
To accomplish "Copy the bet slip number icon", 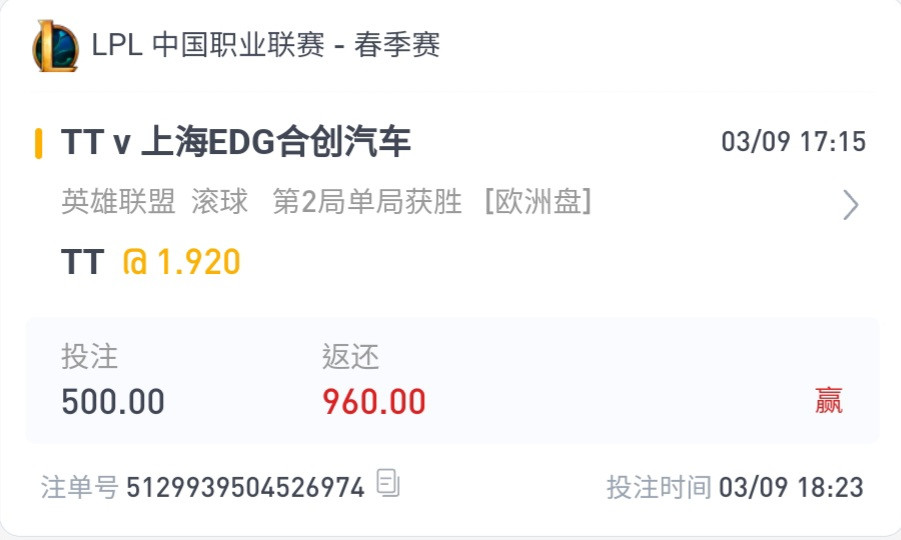I will [388, 483].
